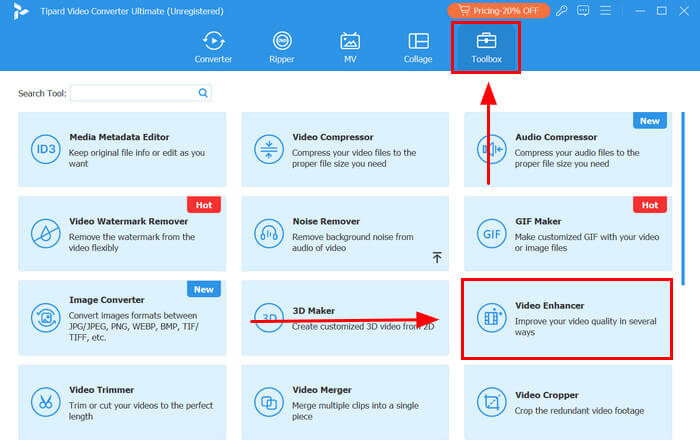Click the Tipard app logo
This screenshot has width=700, height=447.
[x=20, y=11]
